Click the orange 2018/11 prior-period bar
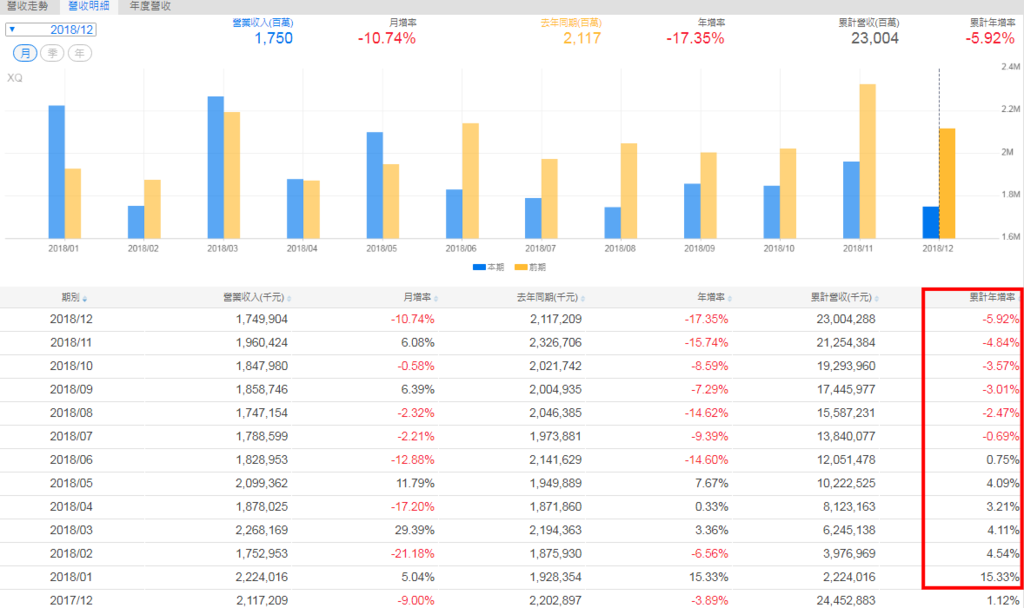Viewport: 1024px width, 608px height. [867, 161]
